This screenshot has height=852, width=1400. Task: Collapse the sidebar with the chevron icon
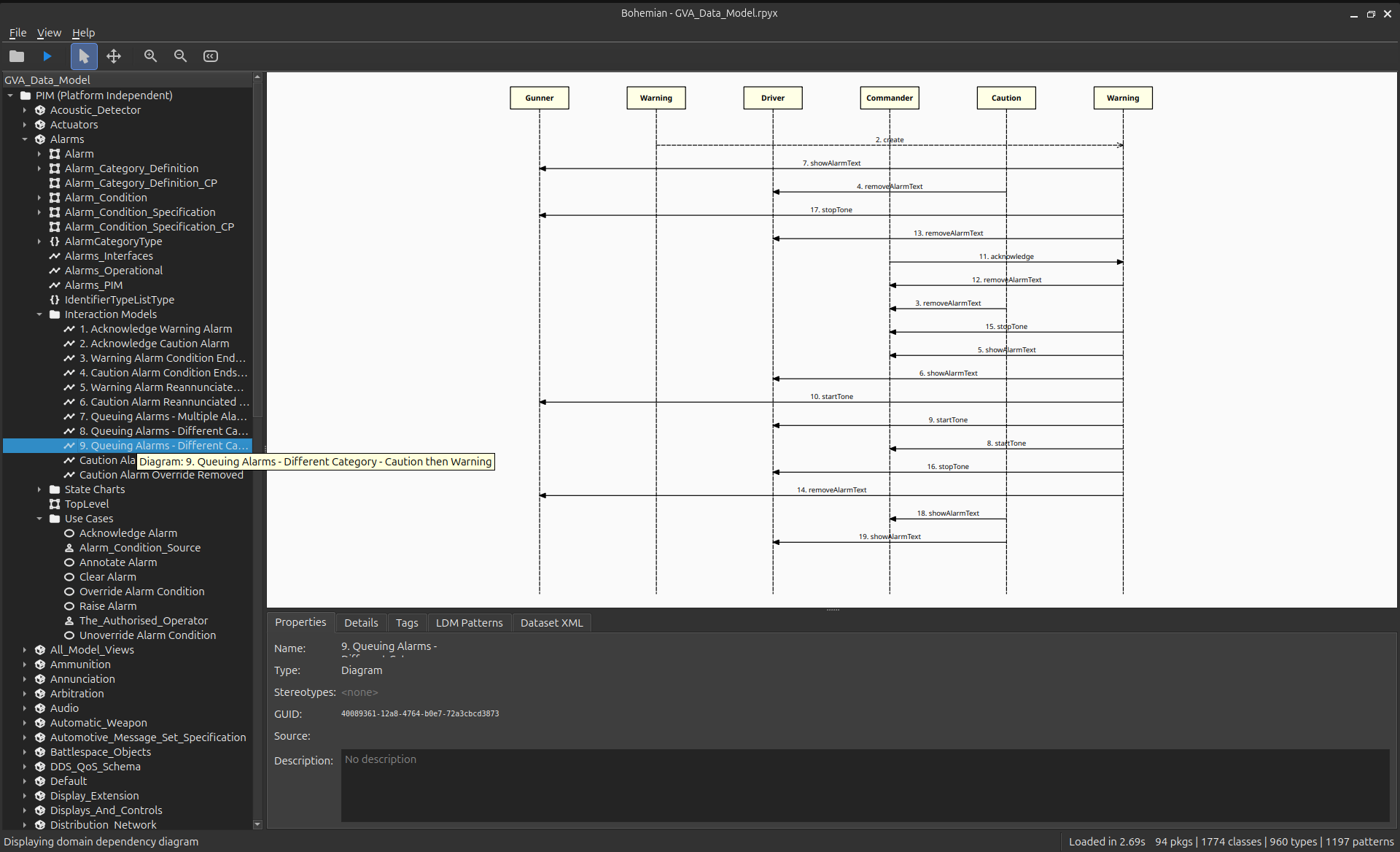coord(210,56)
